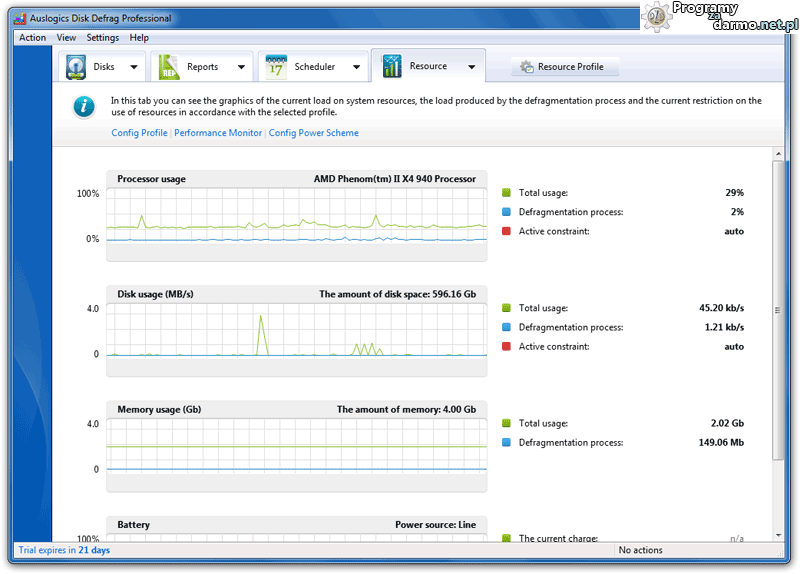The height and width of the screenshot is (574, 800).
Task: Open the Performance Monitor link
Action: point(218,133)
